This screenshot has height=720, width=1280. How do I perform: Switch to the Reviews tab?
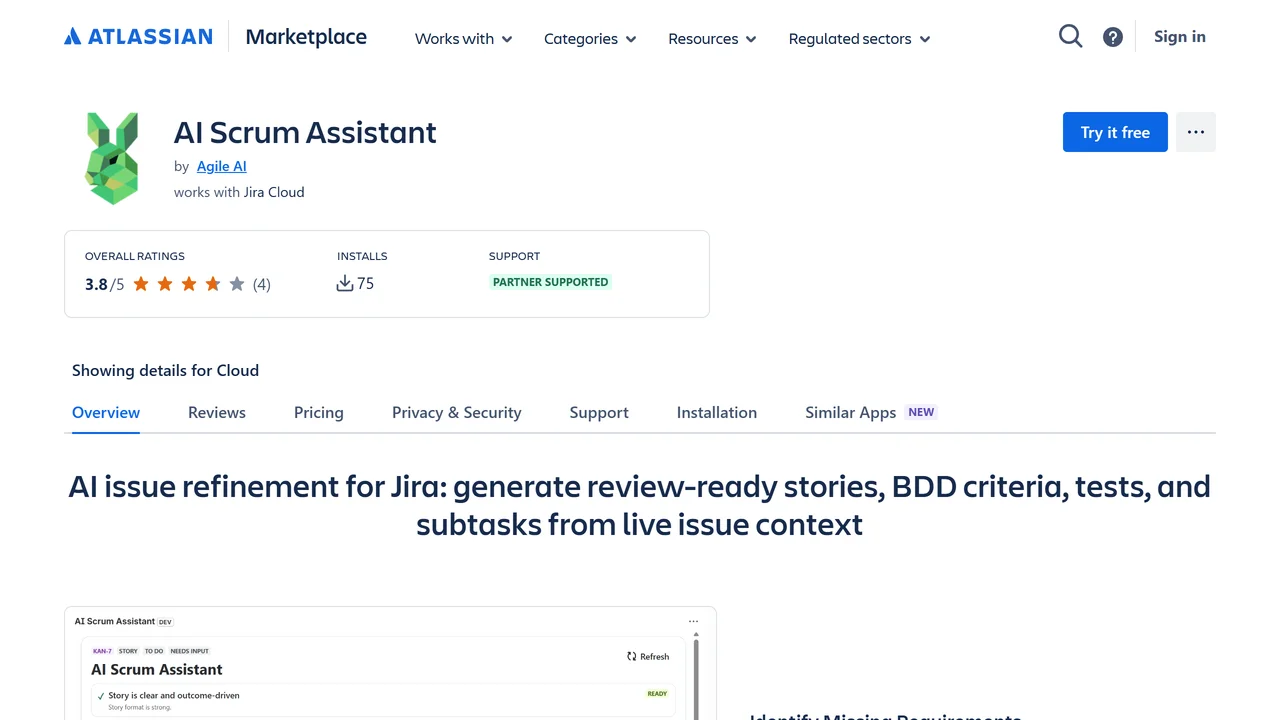coord(217,412)
